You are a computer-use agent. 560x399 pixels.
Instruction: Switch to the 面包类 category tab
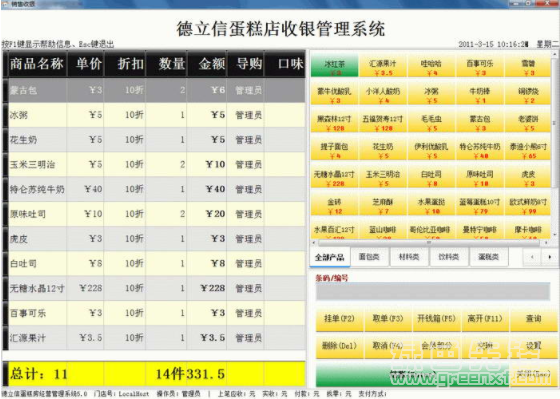[369, 257]
